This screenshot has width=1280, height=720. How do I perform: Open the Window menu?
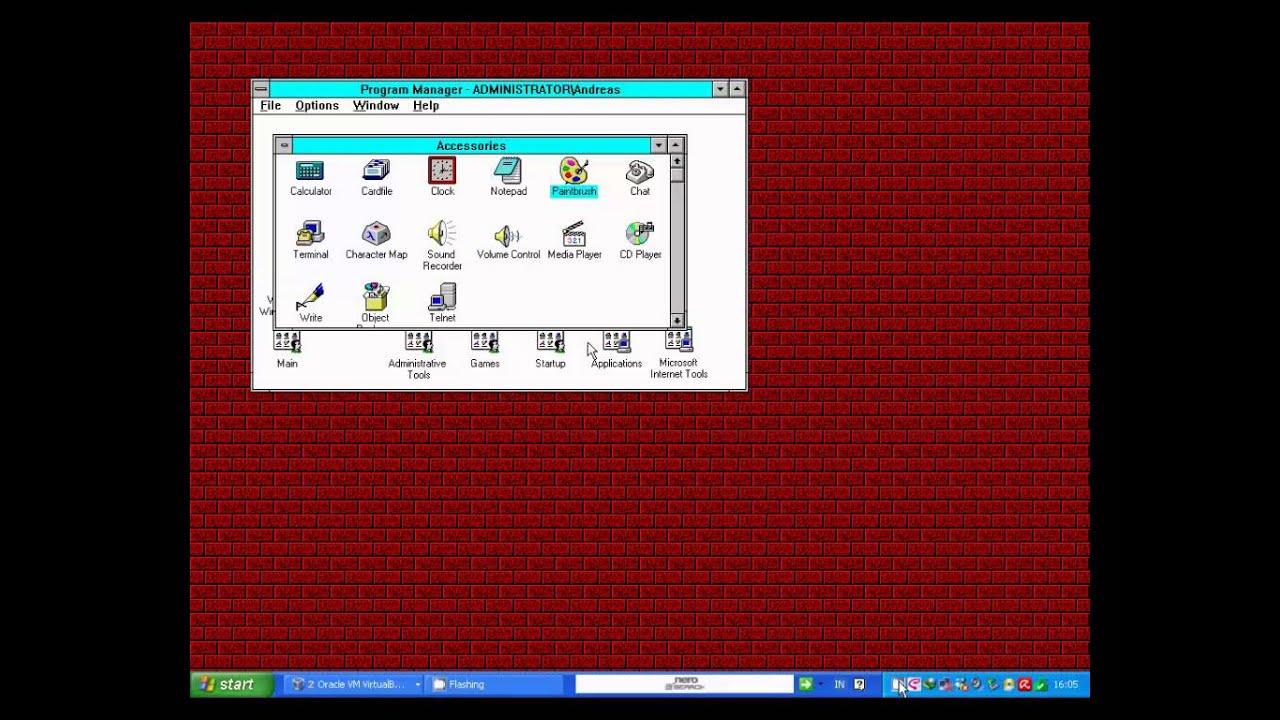[x=376, y=106]
